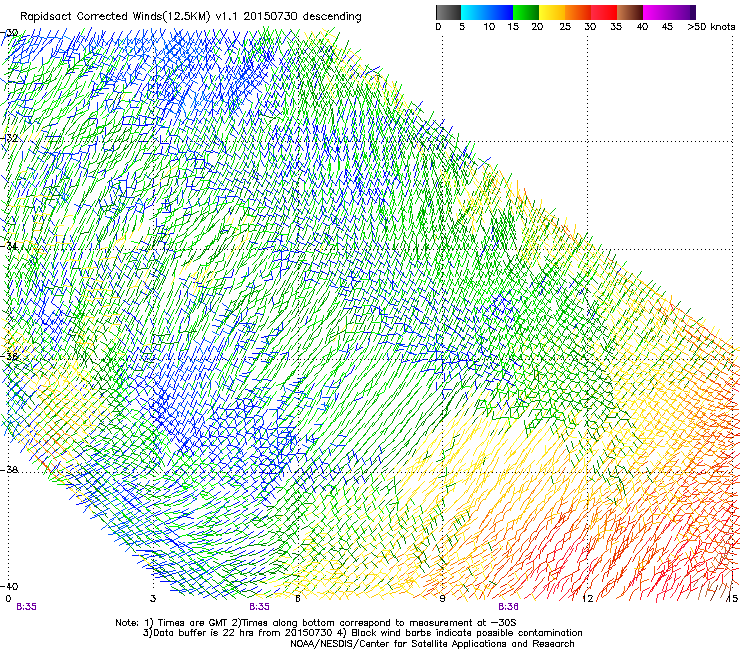Click the '8:38' pass time label
This screenshot has height=650, width=740.
tap(508, 607)
